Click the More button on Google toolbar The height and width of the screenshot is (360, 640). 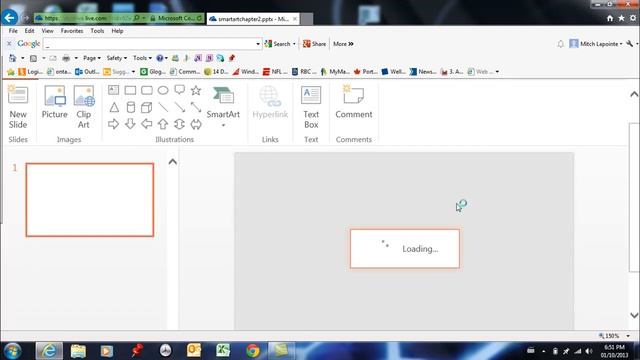click(343, 44)
